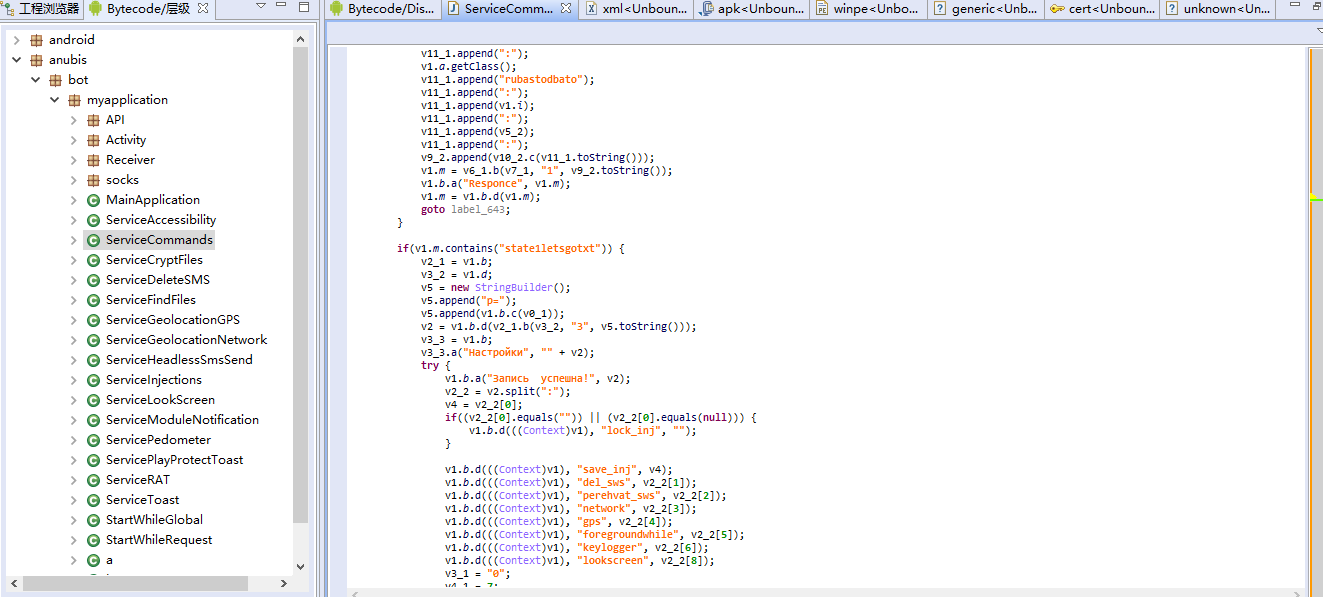Click the tree scroll-right arrow
Image resolution: width=1323 pixels, height=597 pixels.
tap(285, 583)
